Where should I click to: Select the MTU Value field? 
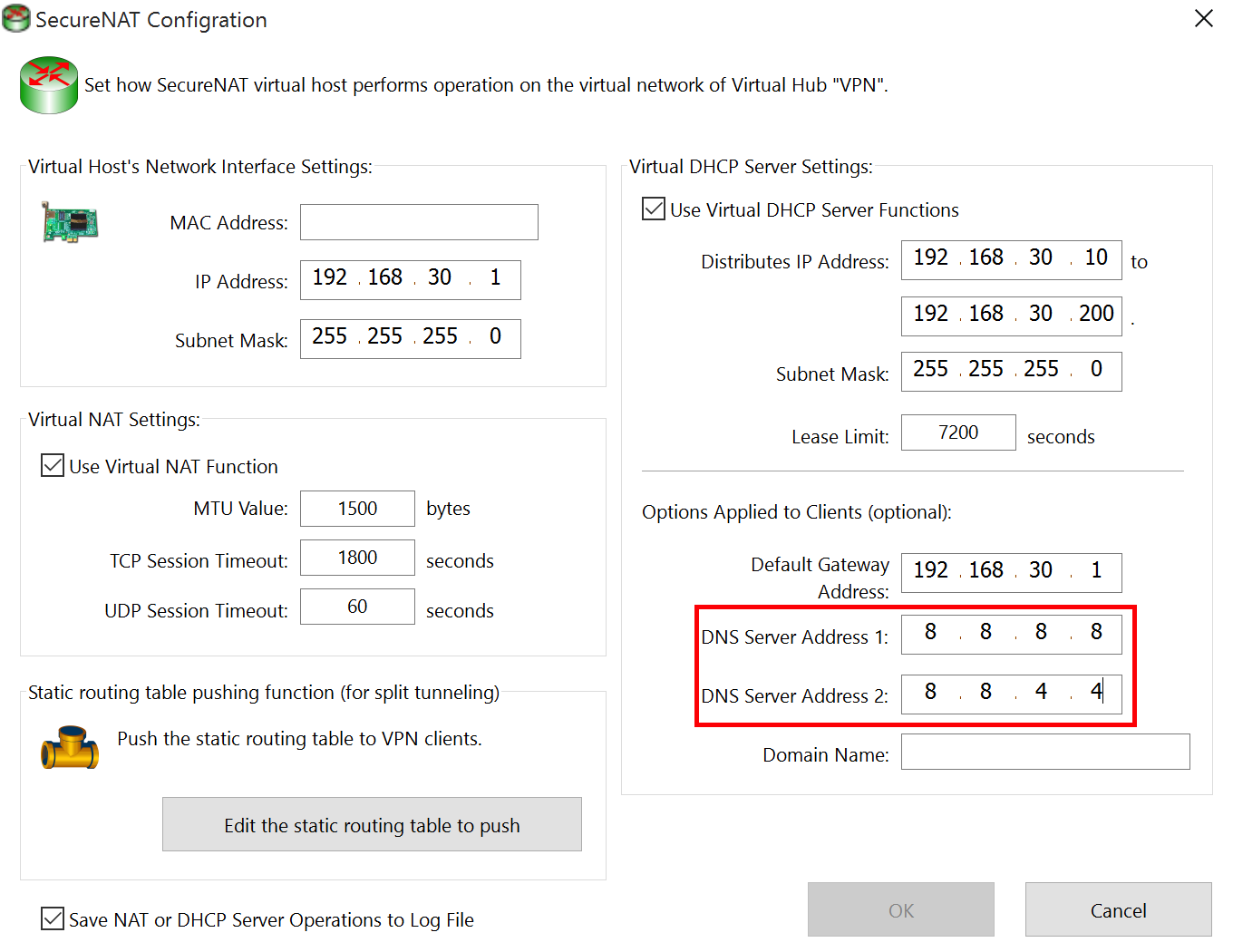(x=357, y=509)
